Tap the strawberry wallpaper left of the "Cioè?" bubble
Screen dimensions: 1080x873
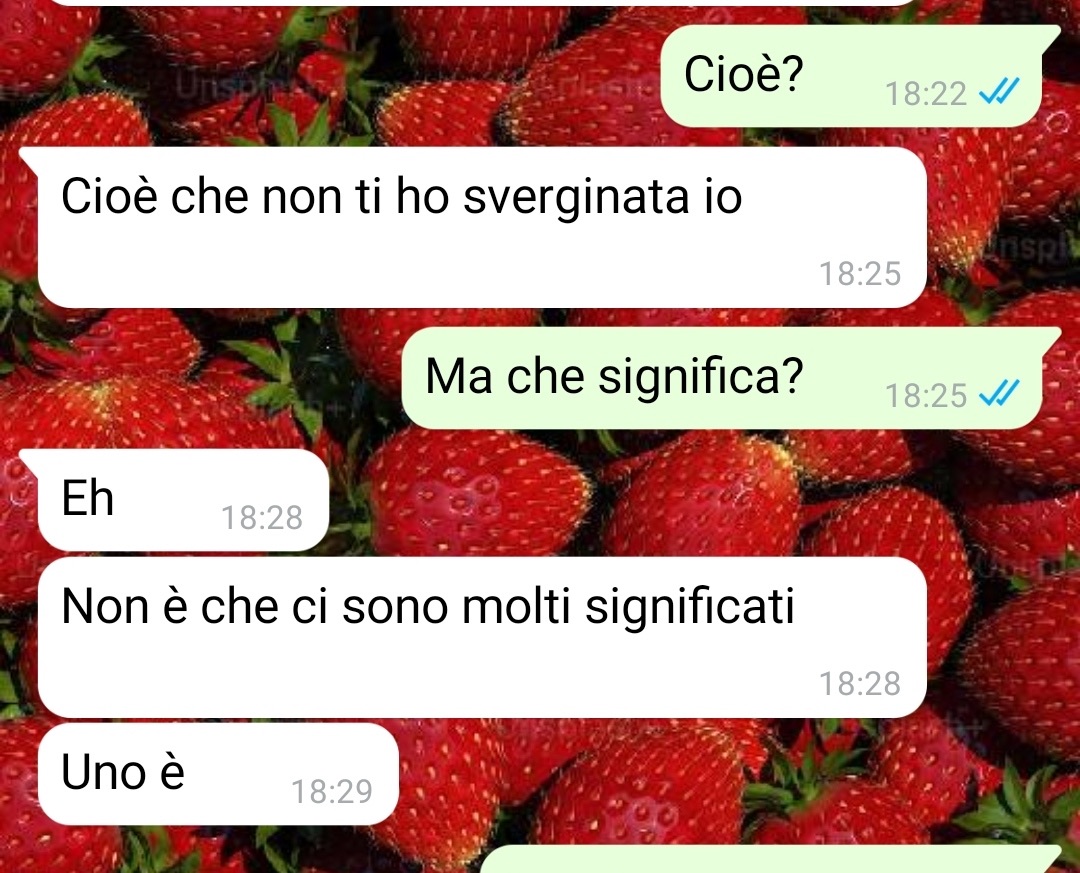[331, 76]
